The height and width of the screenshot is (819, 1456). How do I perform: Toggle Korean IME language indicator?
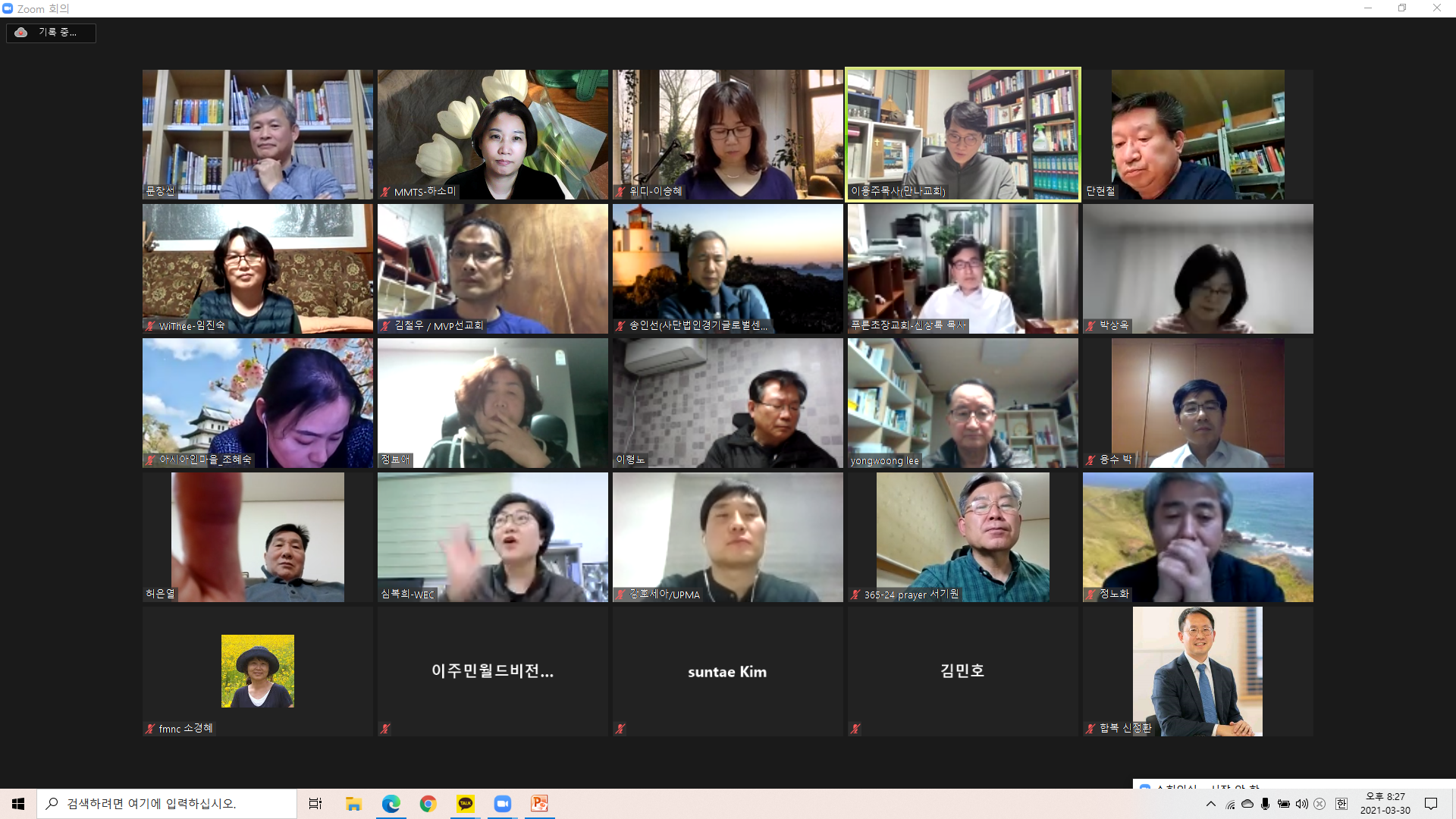pyautogui.click(x=1341, y=804)
